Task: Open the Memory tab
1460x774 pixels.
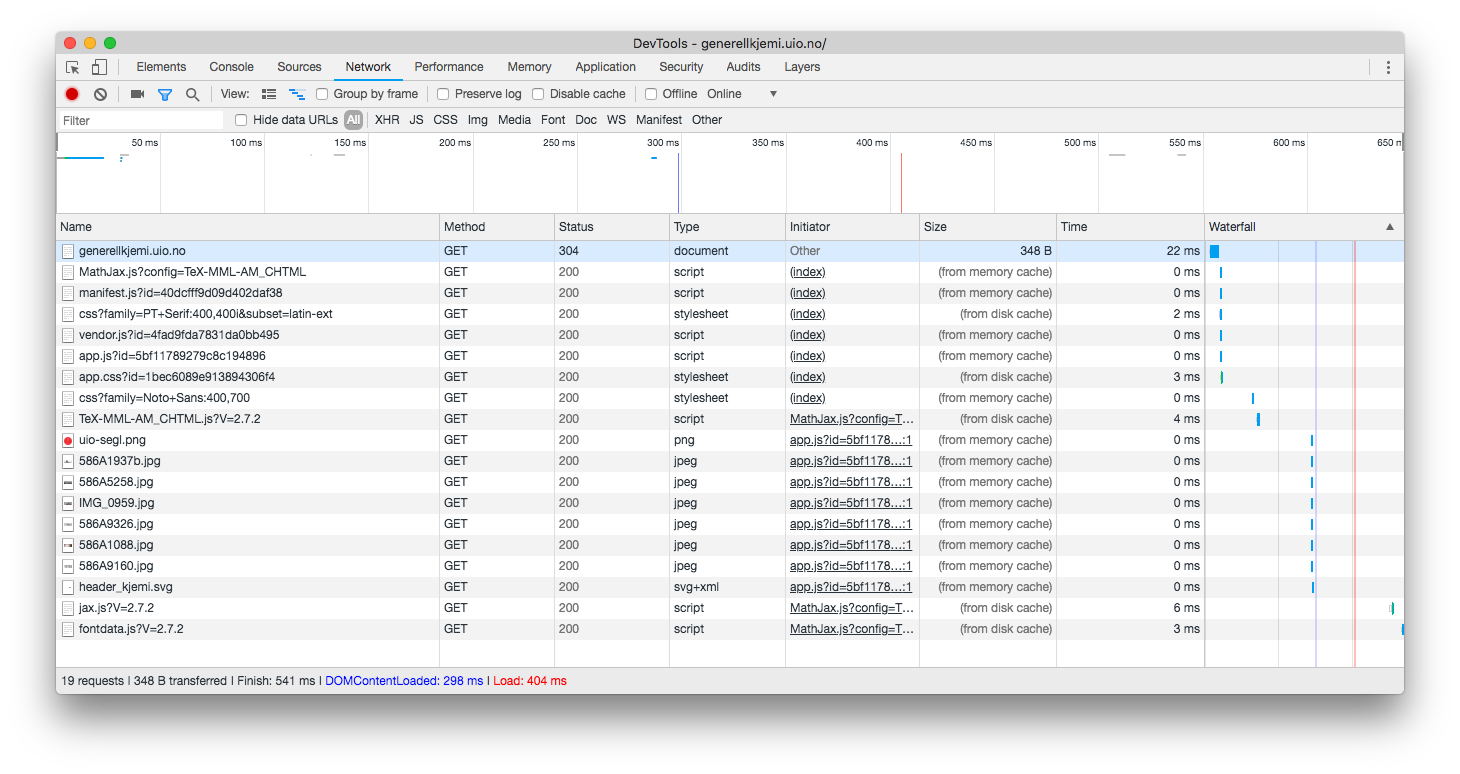Action: pyautogui.click(x=529, y=67)
